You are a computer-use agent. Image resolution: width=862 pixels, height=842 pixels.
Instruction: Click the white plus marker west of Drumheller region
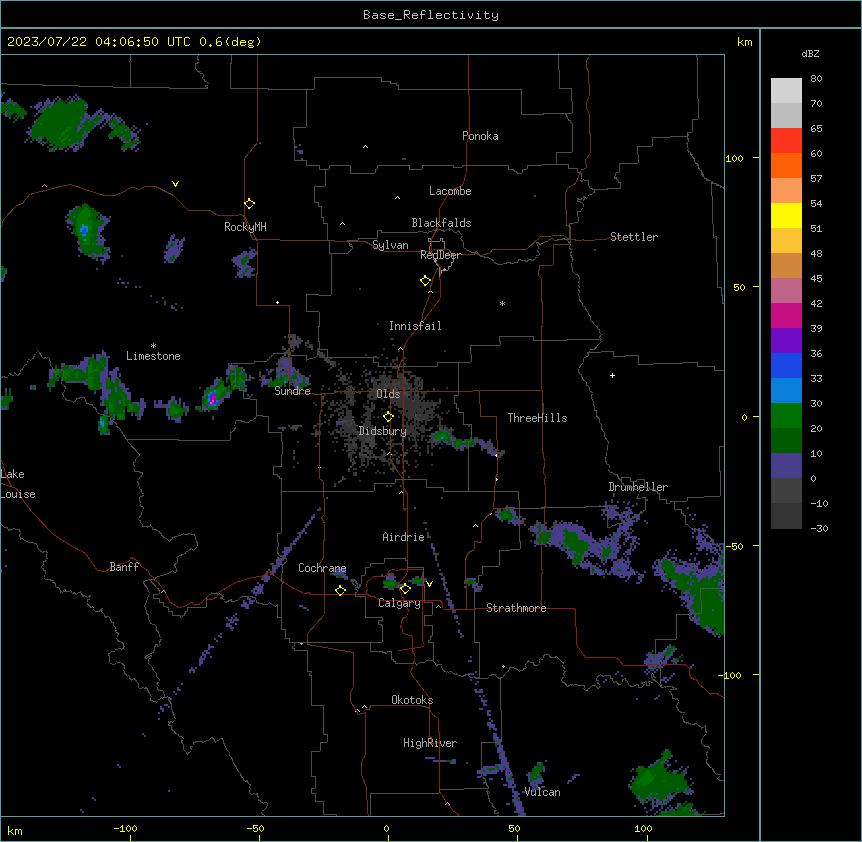click(x=612, y=375)
